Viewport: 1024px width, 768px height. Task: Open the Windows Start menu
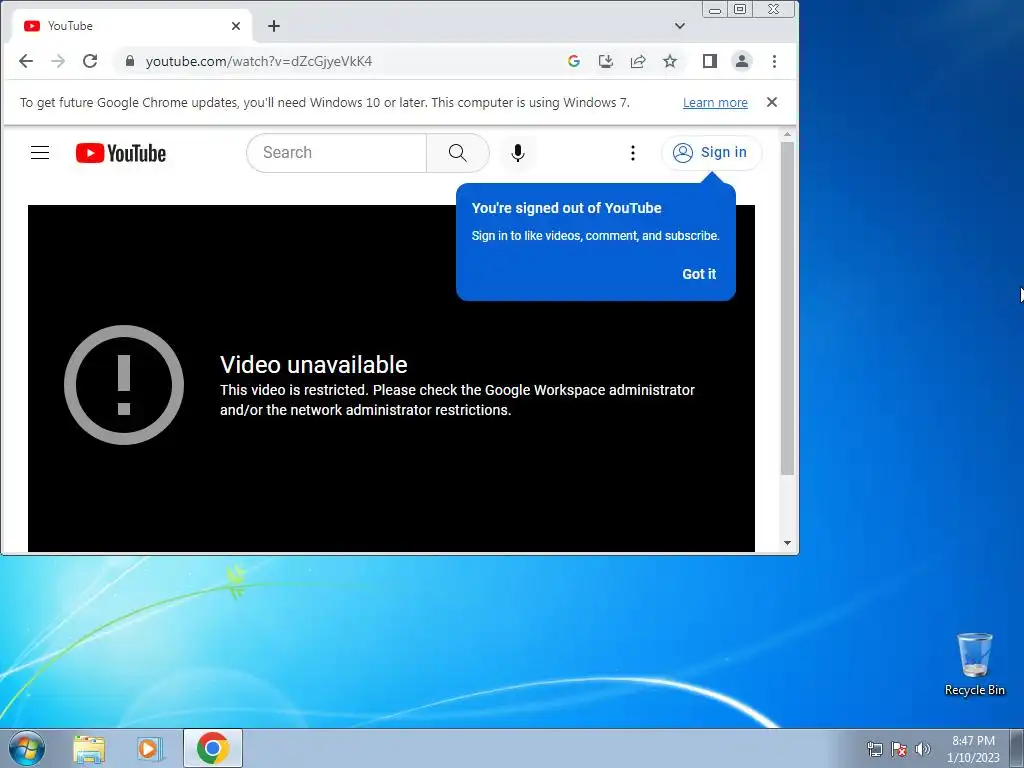[x=27, y=748]
